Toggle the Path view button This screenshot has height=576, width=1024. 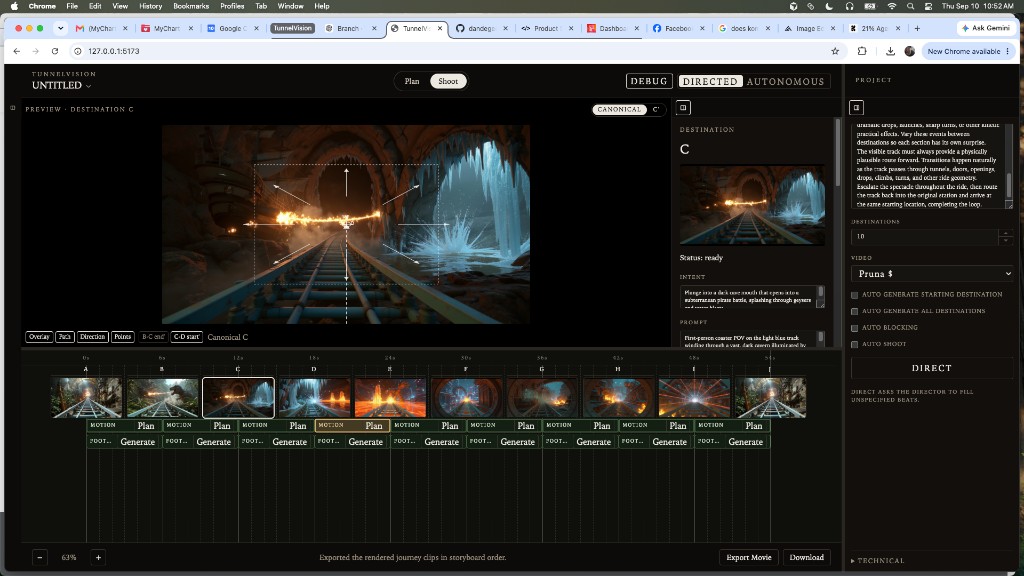click(65, 337)
